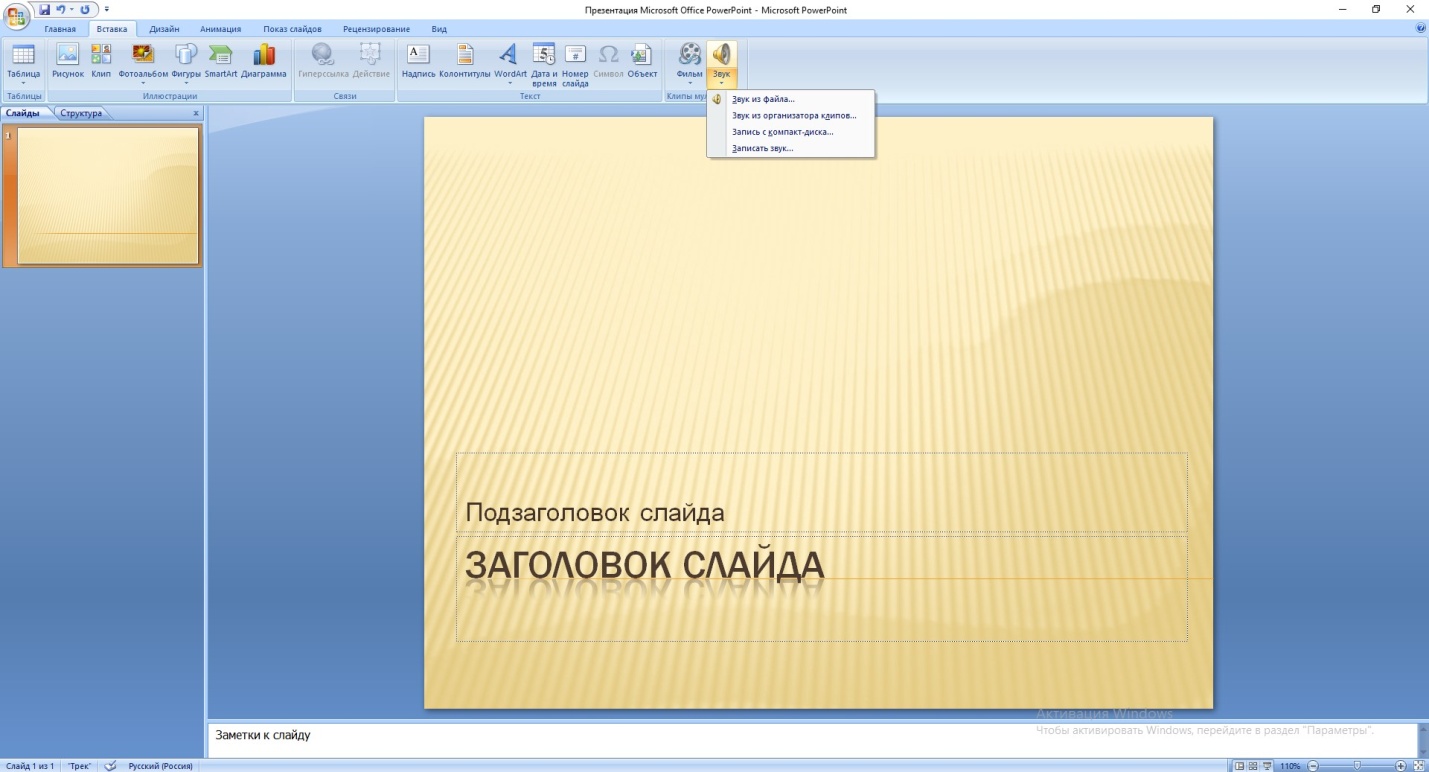This screenshot has height=772, width=1429.
Task: Open the Клип clip art tool
Action: (101, 60)
